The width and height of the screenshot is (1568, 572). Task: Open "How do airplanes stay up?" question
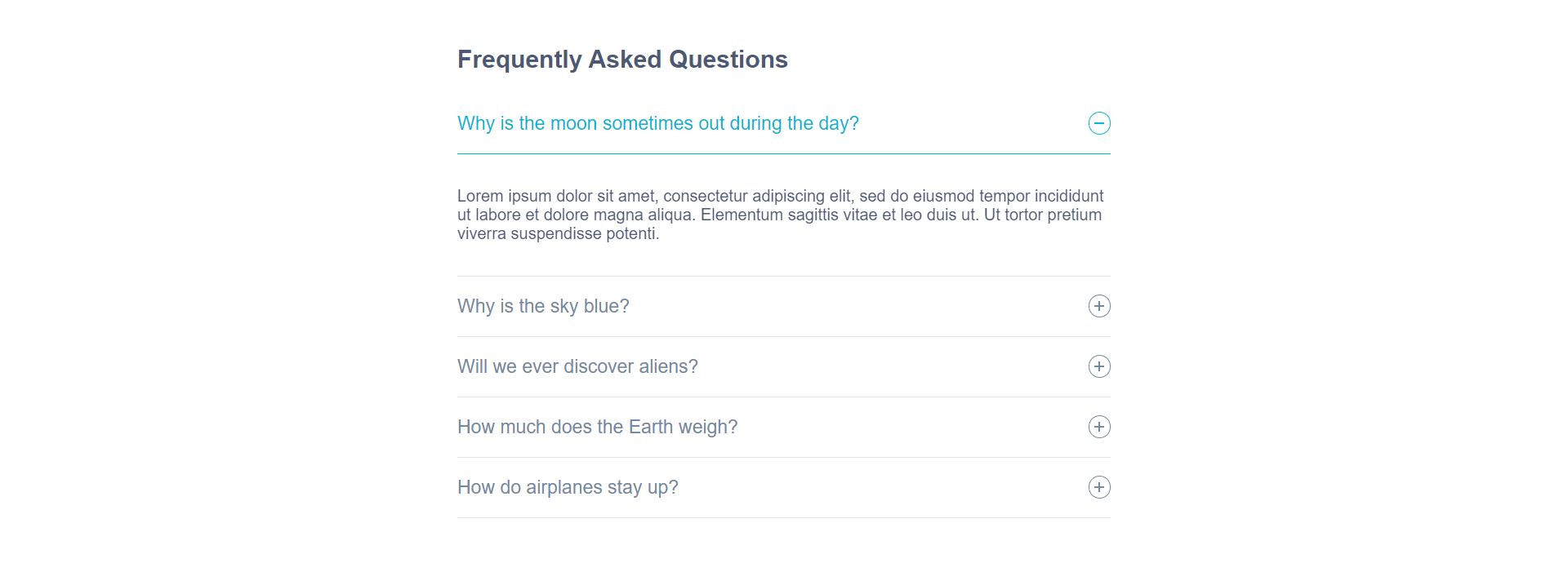pyautogui.click(x=568, y=487)
